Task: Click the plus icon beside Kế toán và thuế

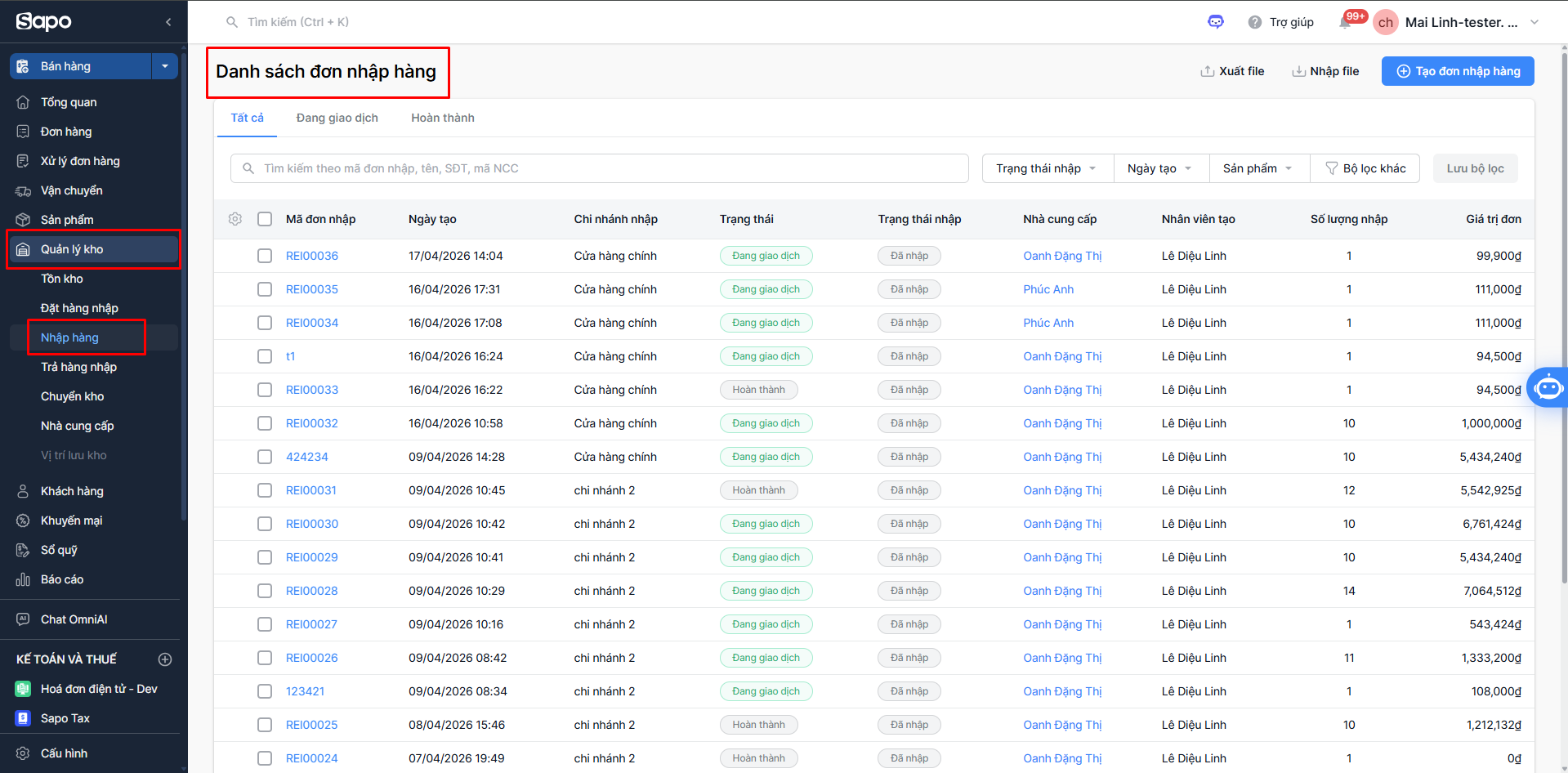Action: click(x=165, y=659)
